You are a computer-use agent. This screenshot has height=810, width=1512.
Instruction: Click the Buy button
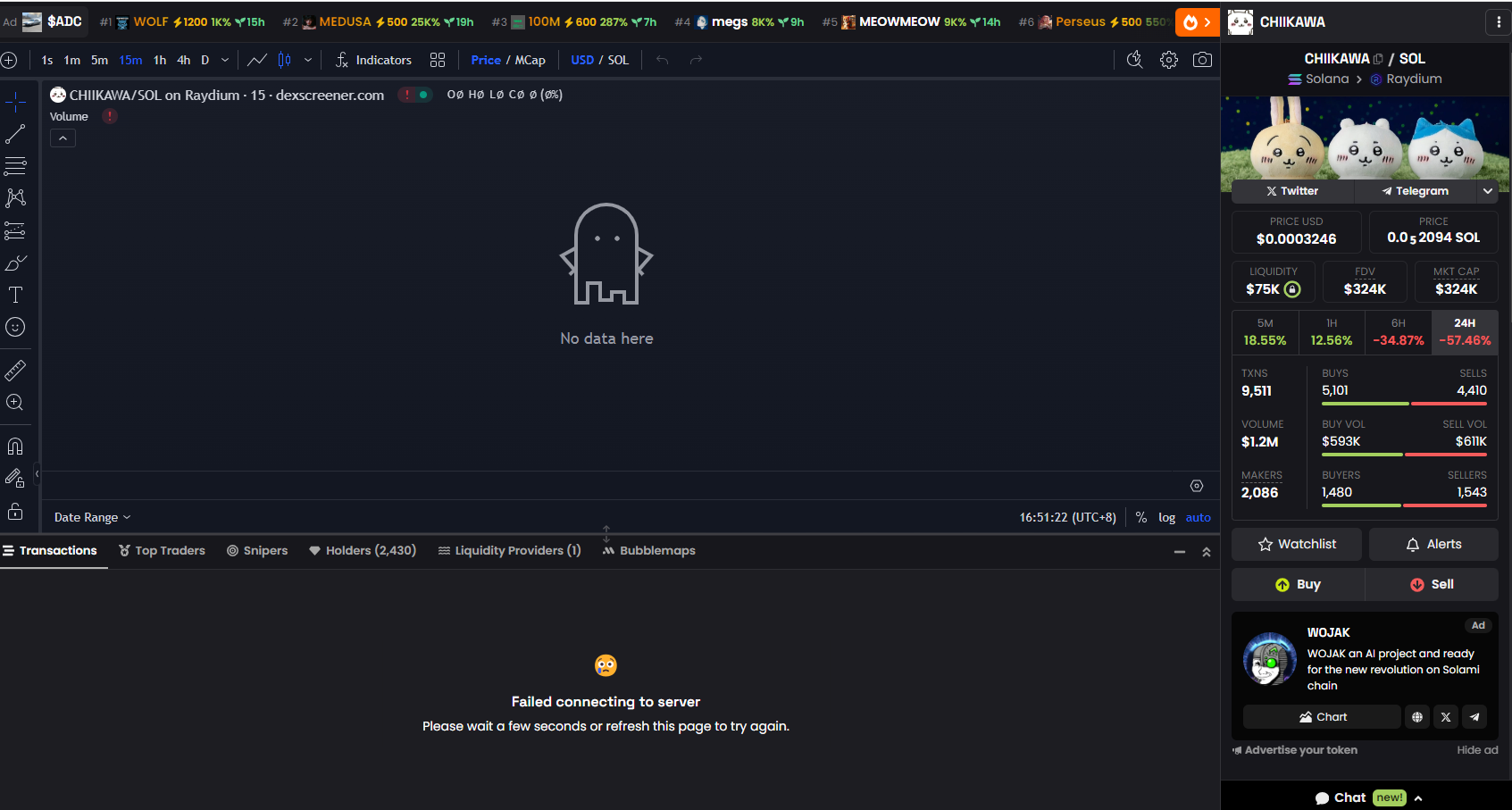coord(1298,584)
